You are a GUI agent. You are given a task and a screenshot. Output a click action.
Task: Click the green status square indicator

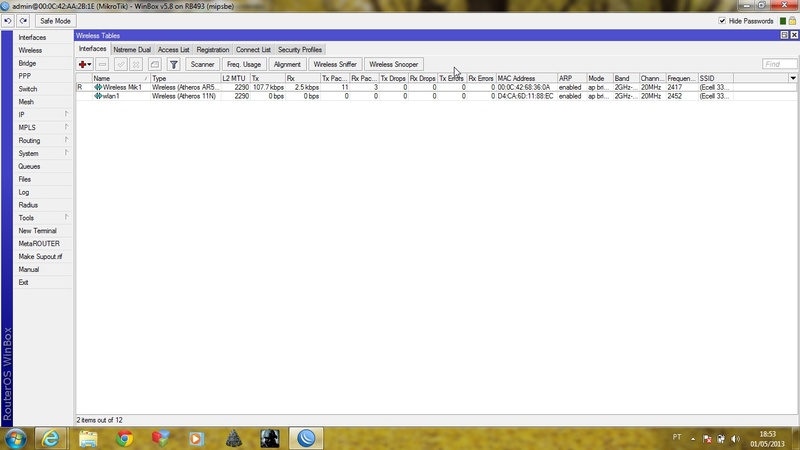(783, 21)
